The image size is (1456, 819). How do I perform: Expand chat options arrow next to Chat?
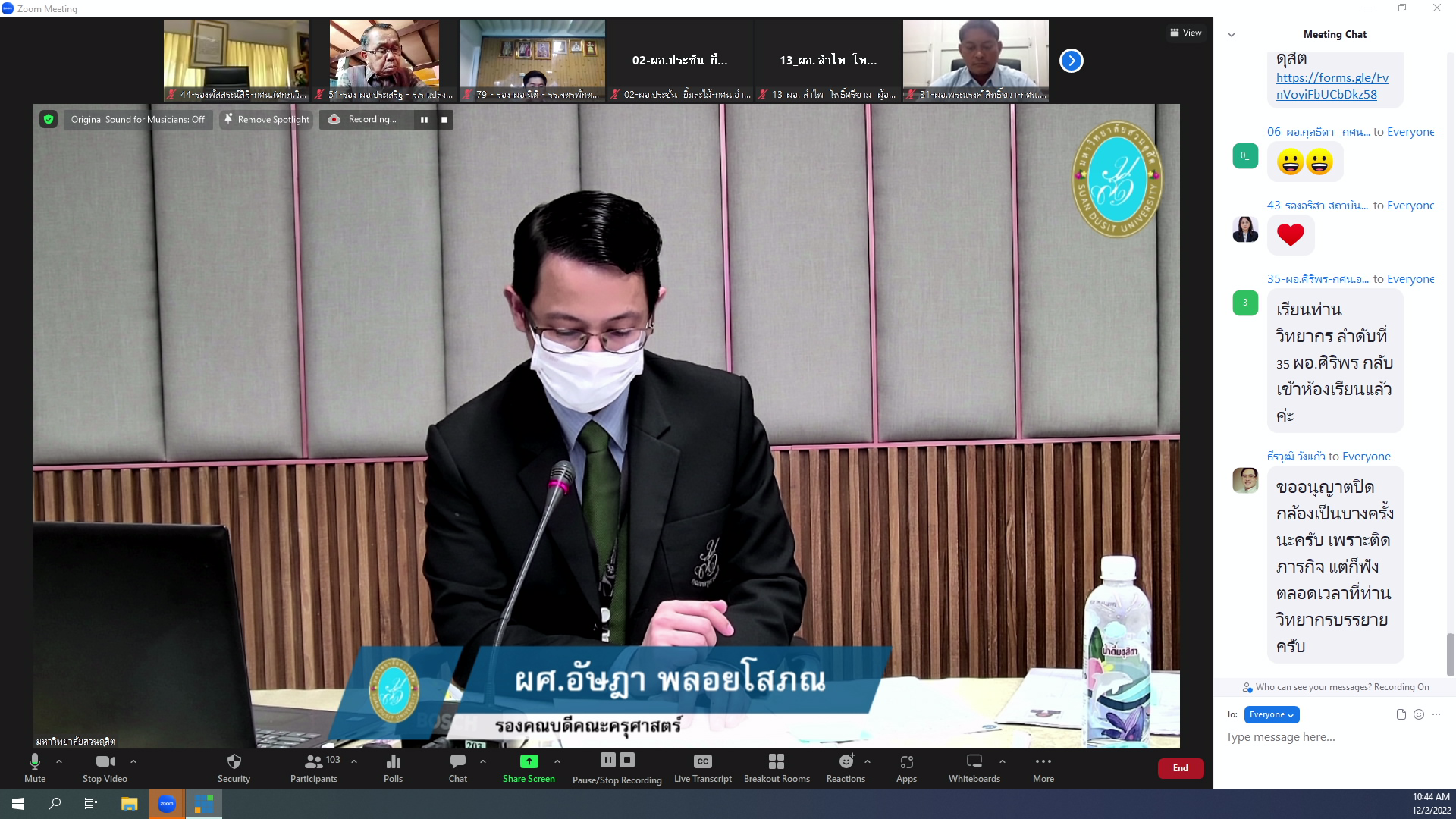(x=483, y=761)
